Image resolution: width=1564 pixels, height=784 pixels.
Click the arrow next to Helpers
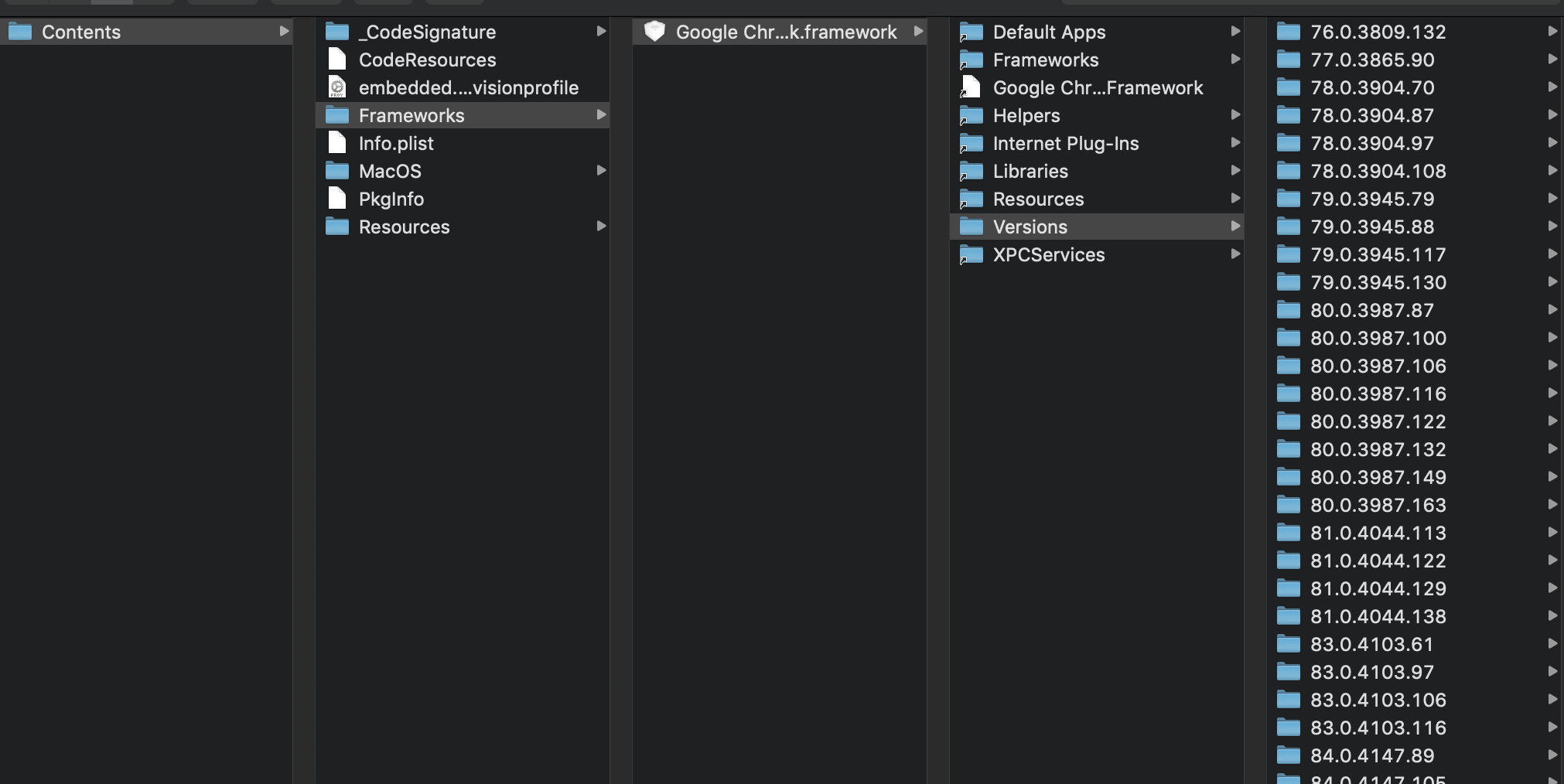point(1235,114)
